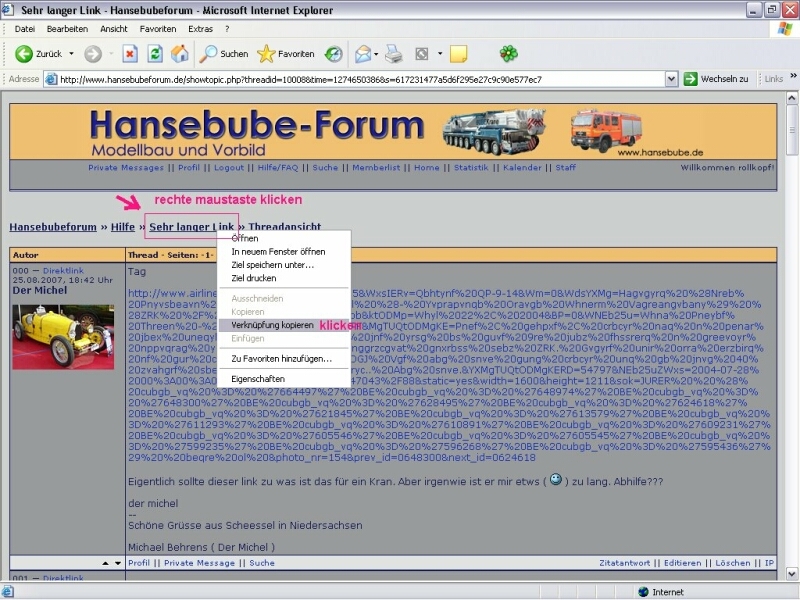Image resolution: width=800 pixels, height=600 pixels.
Task: Open Private Message link in post footer
Action: point(199,563)
